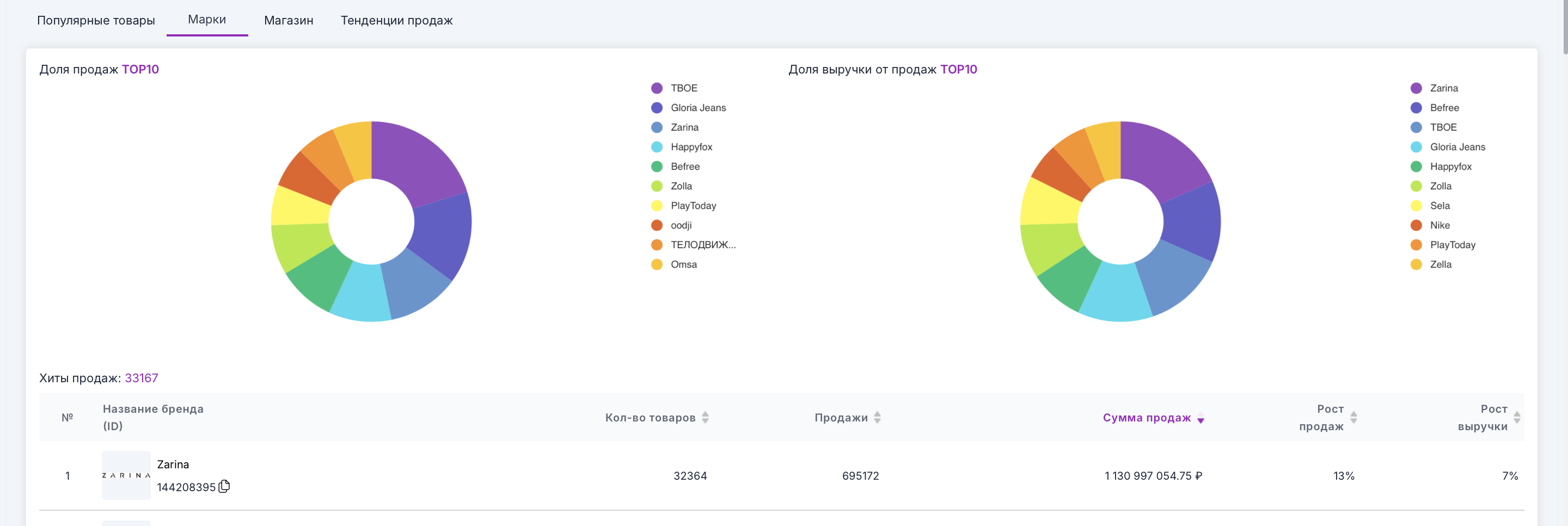Toggle Happyfox legend in revenue share chart
The image size is (1568, 526).
pyautogui.click(x=1441, y=166)
